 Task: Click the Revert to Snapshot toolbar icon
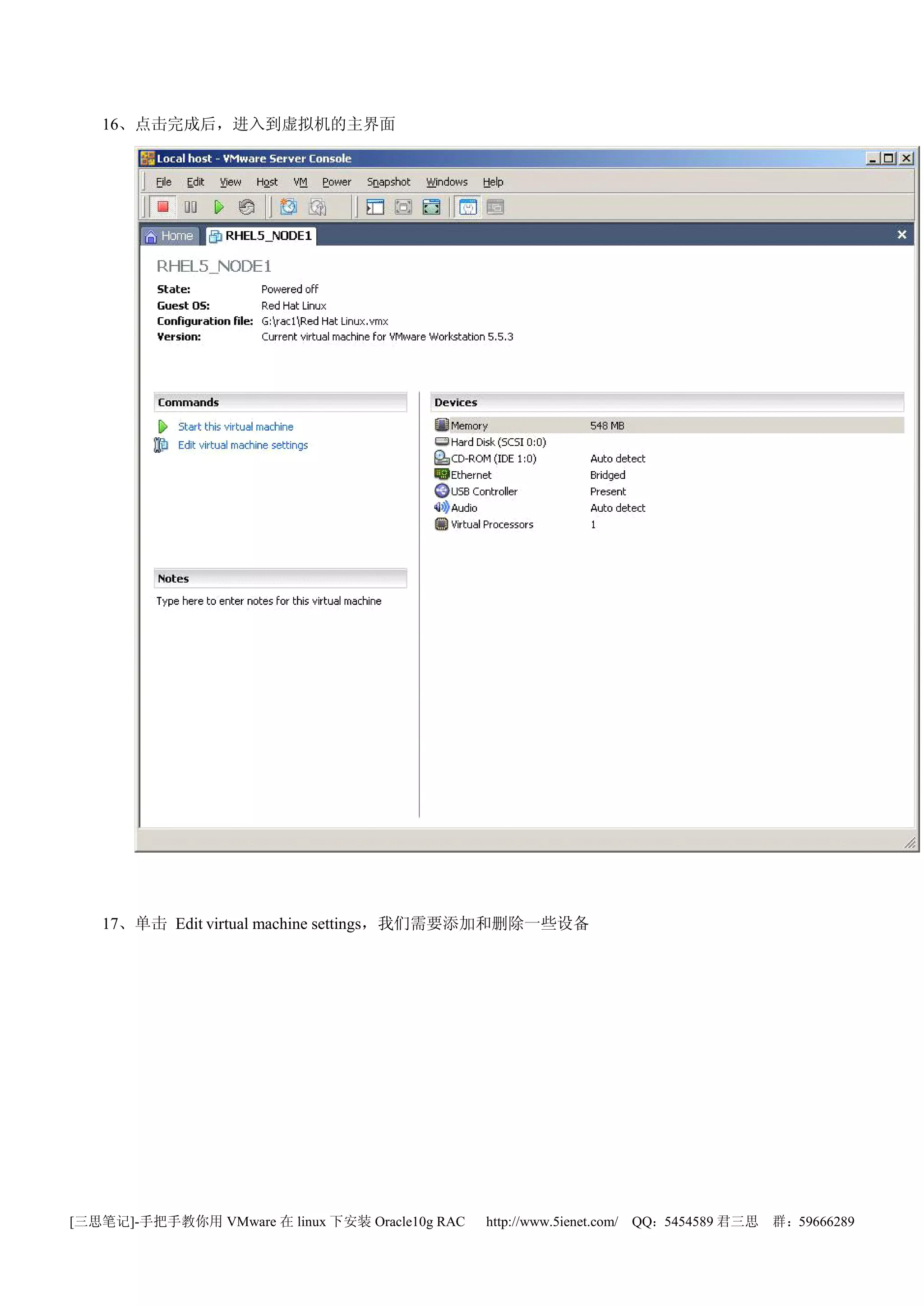pos(317,207)
